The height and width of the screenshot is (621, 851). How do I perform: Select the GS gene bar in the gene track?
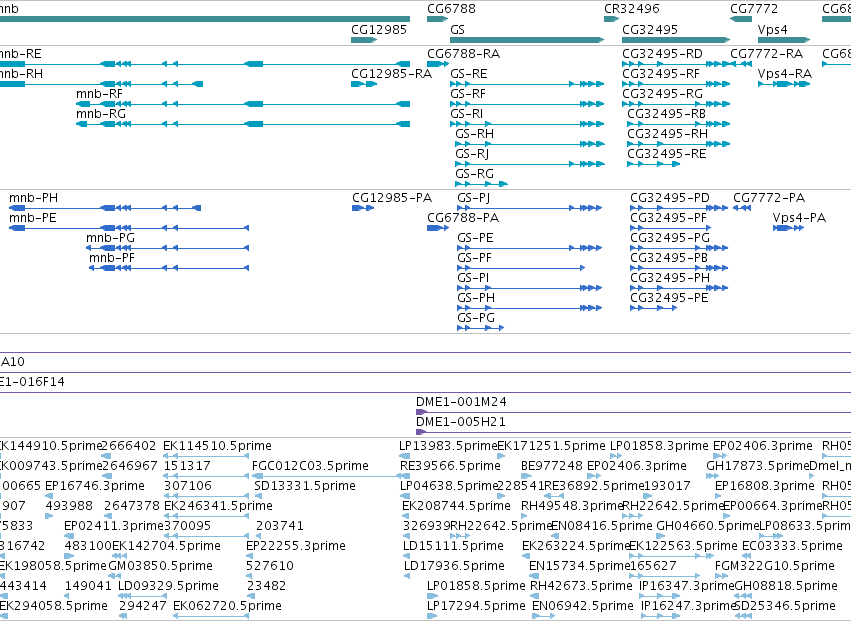tap(527, 40)
